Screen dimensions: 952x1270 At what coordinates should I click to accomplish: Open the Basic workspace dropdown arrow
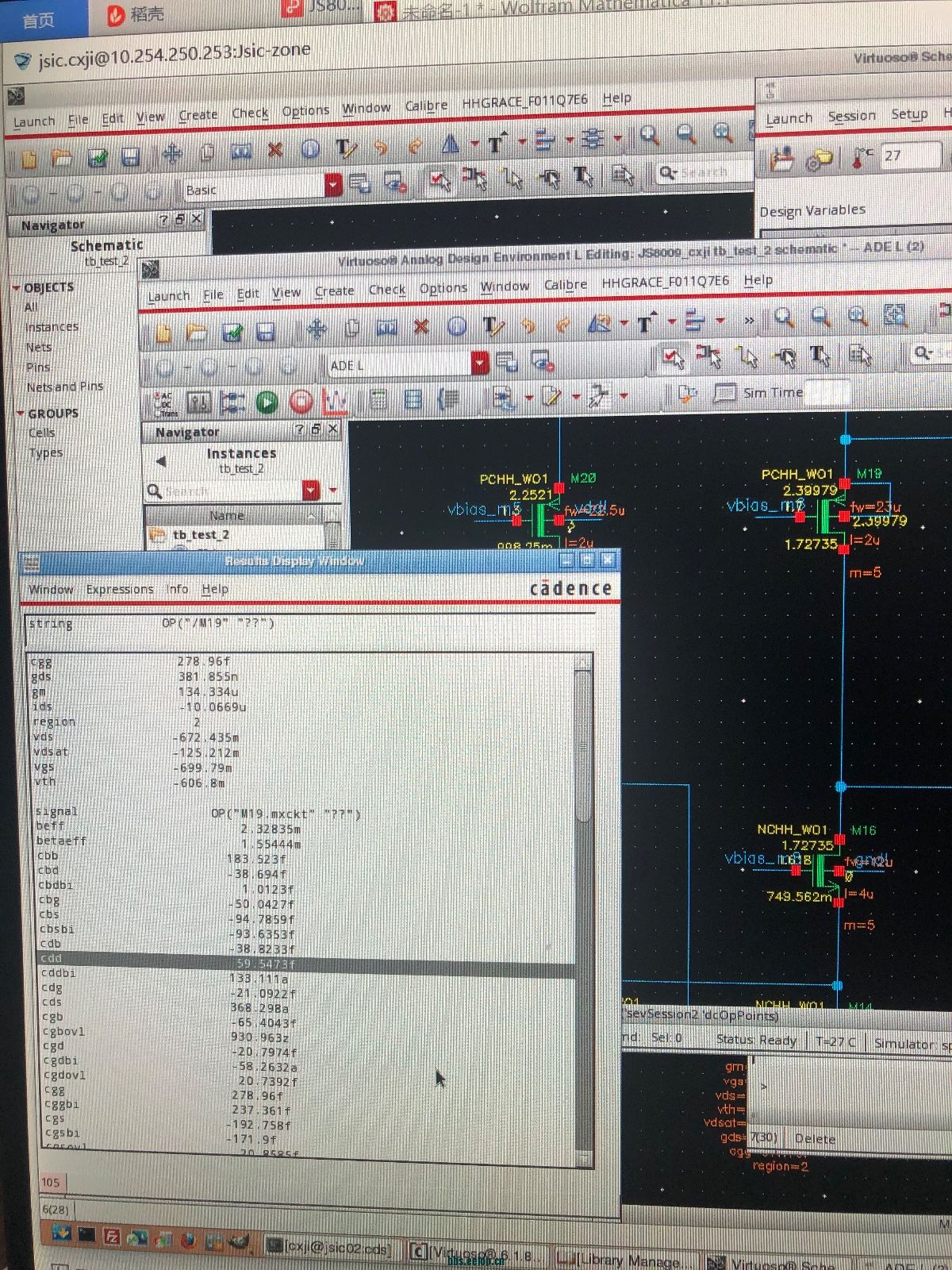[333, 187]
